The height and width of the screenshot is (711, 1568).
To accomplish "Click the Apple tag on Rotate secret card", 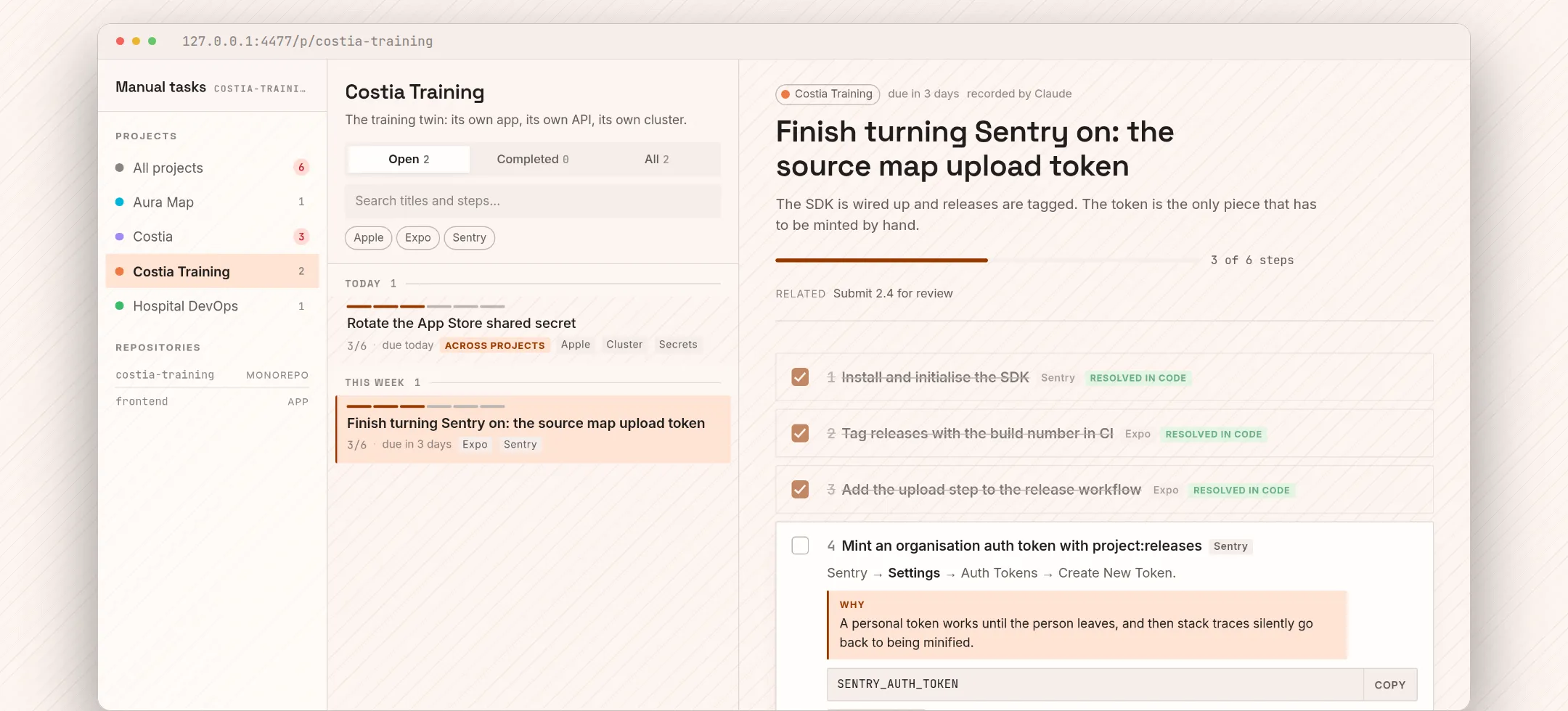I will tap(576, 345).
